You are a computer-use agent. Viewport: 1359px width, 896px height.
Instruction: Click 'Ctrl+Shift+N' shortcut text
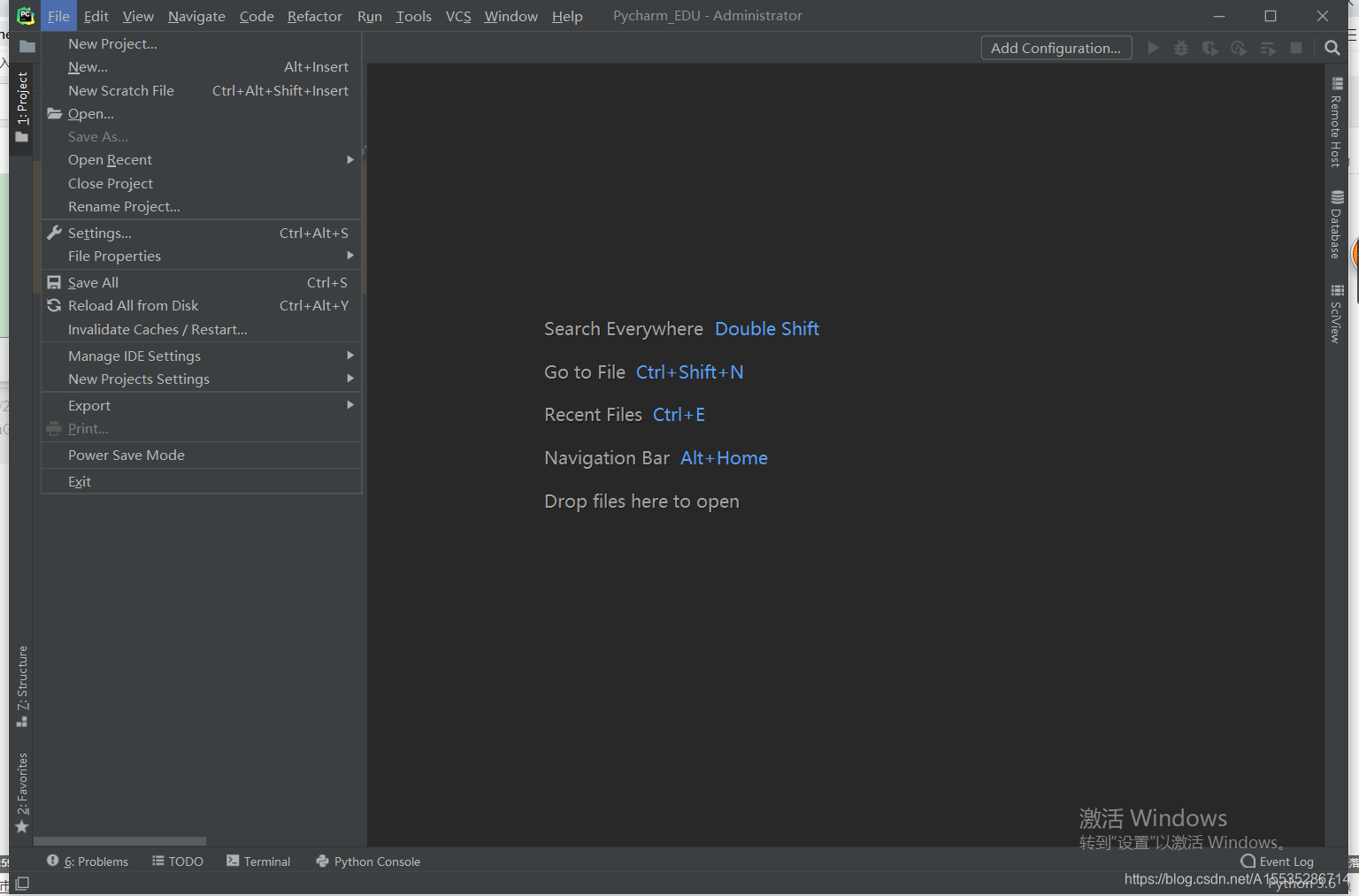(x=689, y=372)
